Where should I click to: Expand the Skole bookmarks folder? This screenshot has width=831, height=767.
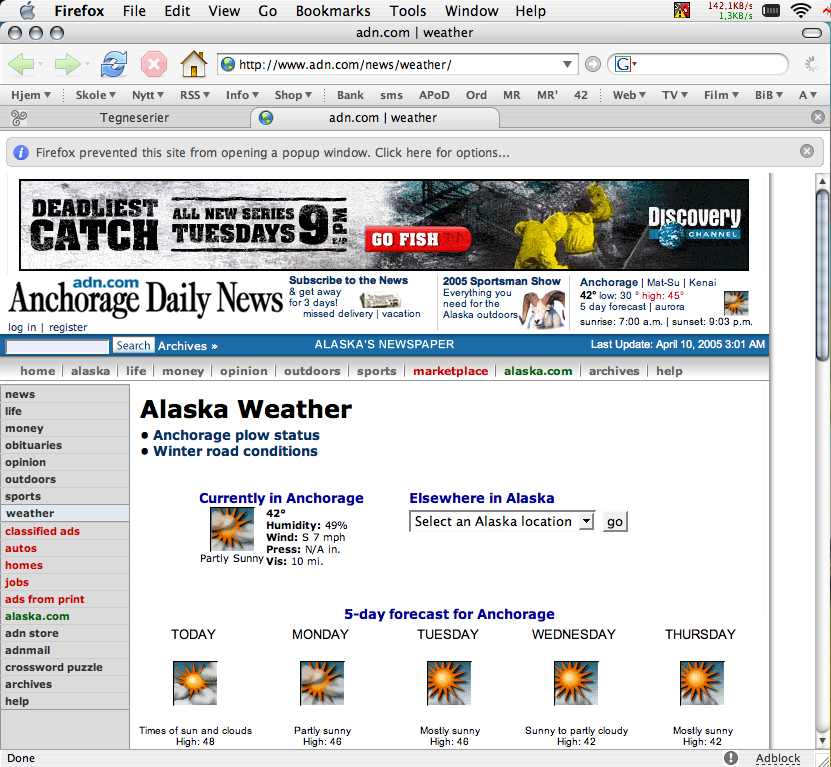coord(95,95)
